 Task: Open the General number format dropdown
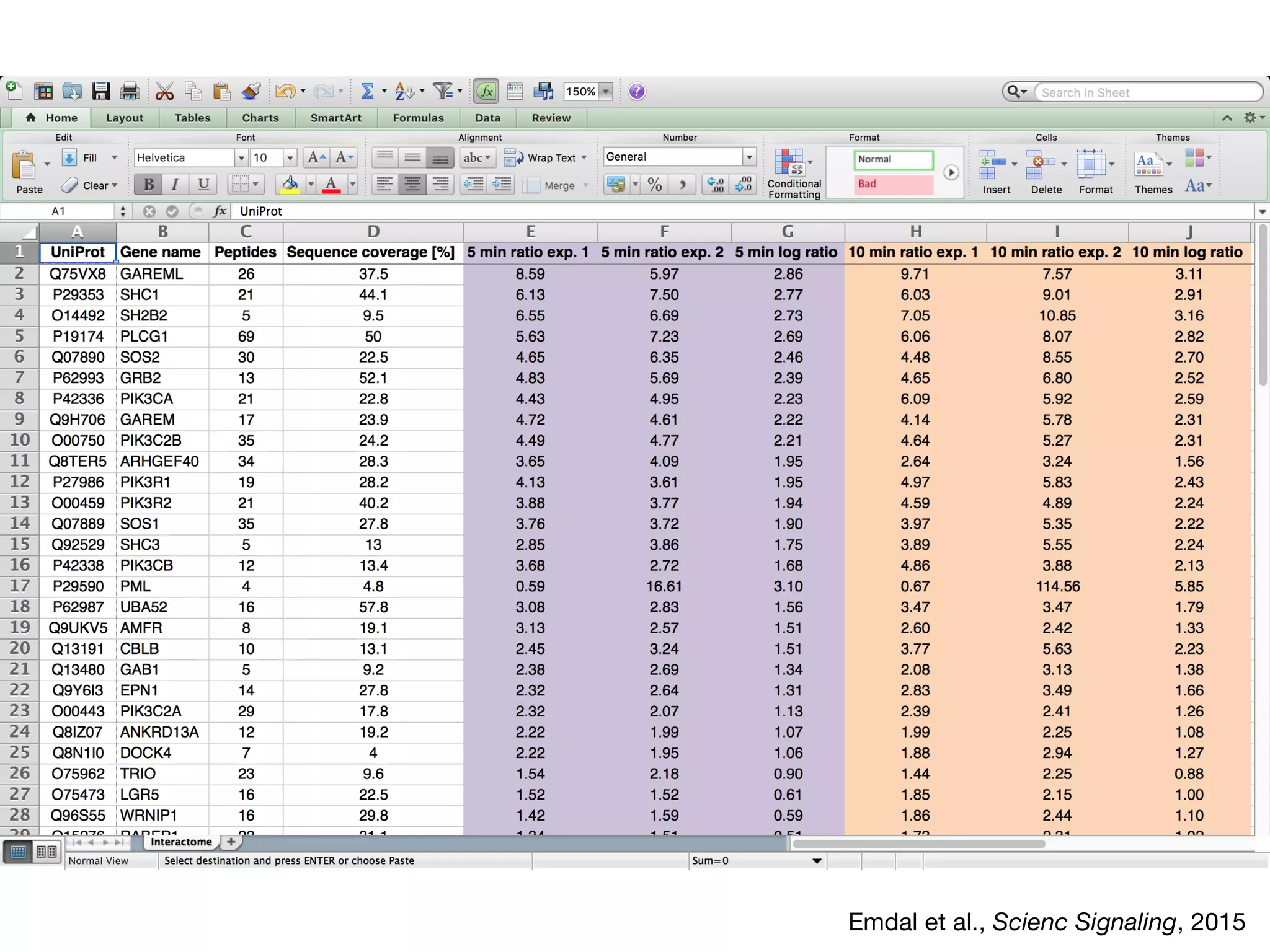pos(749,157)
